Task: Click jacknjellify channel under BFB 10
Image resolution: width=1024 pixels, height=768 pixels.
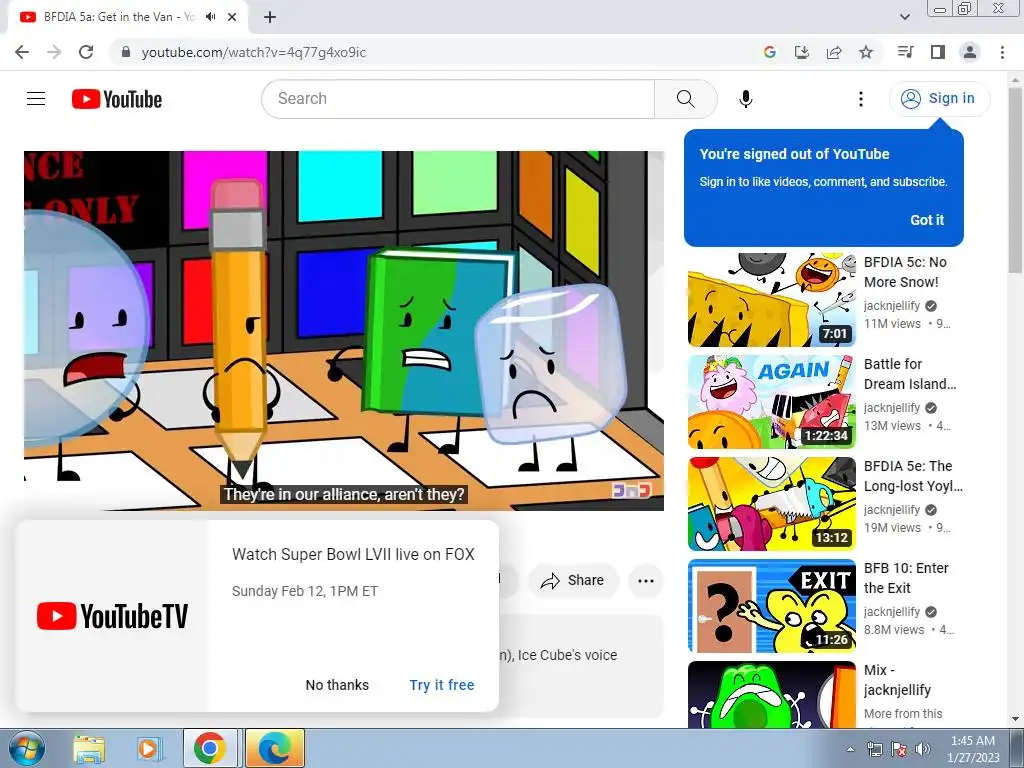Action: [892, 612]
